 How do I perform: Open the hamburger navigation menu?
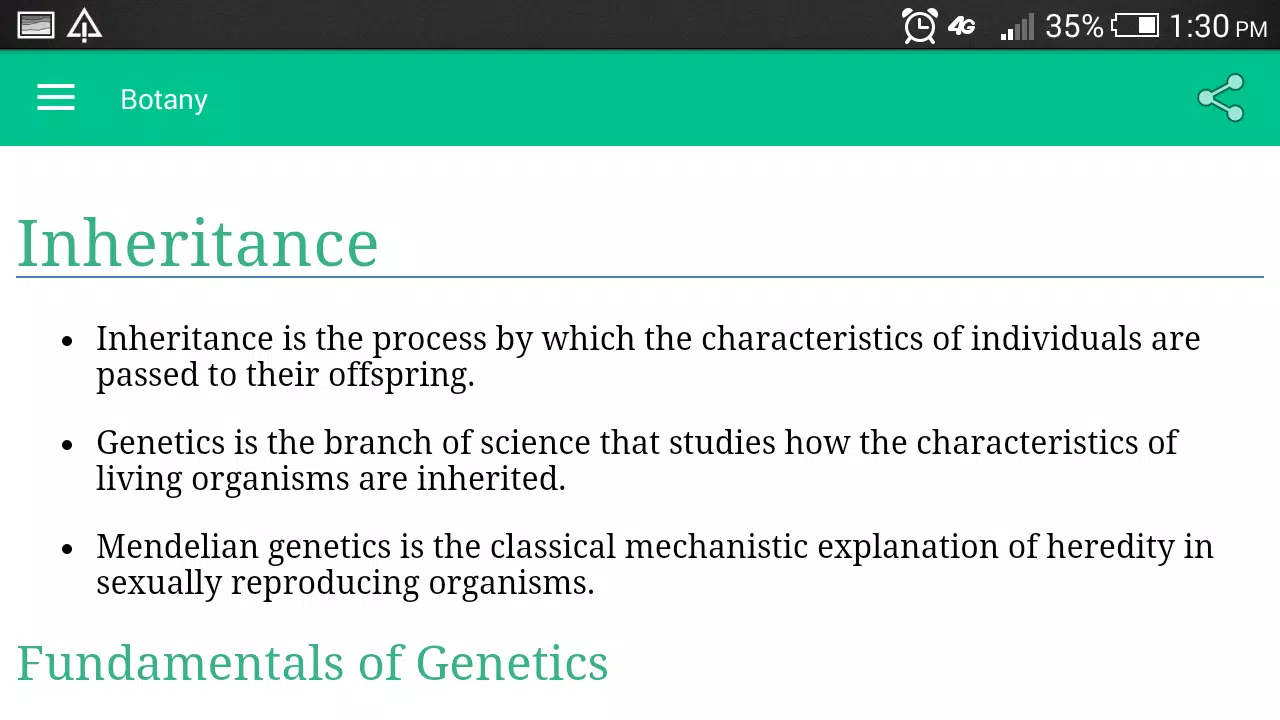pos(56,98)
